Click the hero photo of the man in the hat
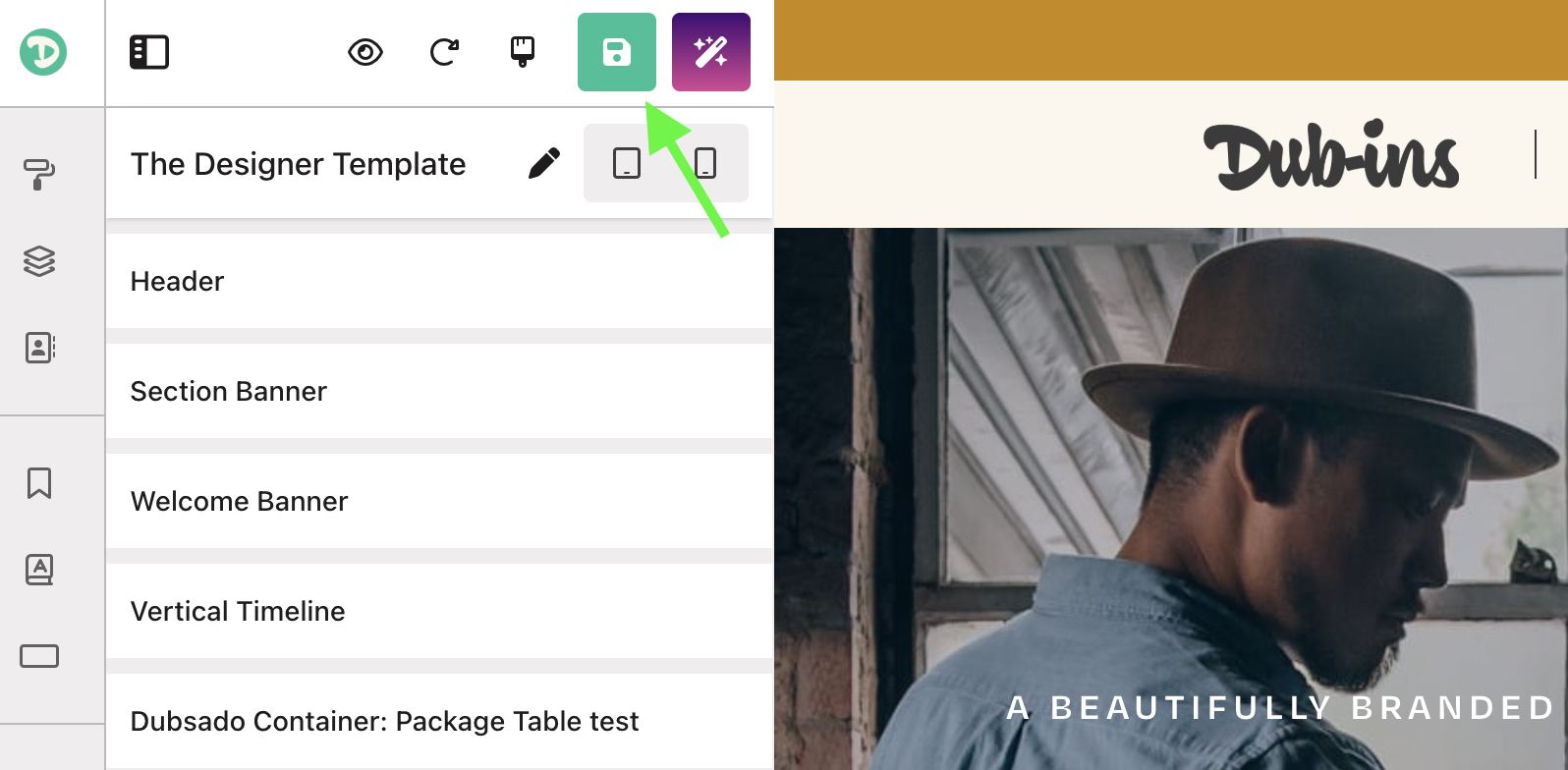Image resolution: width=1568 pixels, height=770 pixels. (1171, 499)
